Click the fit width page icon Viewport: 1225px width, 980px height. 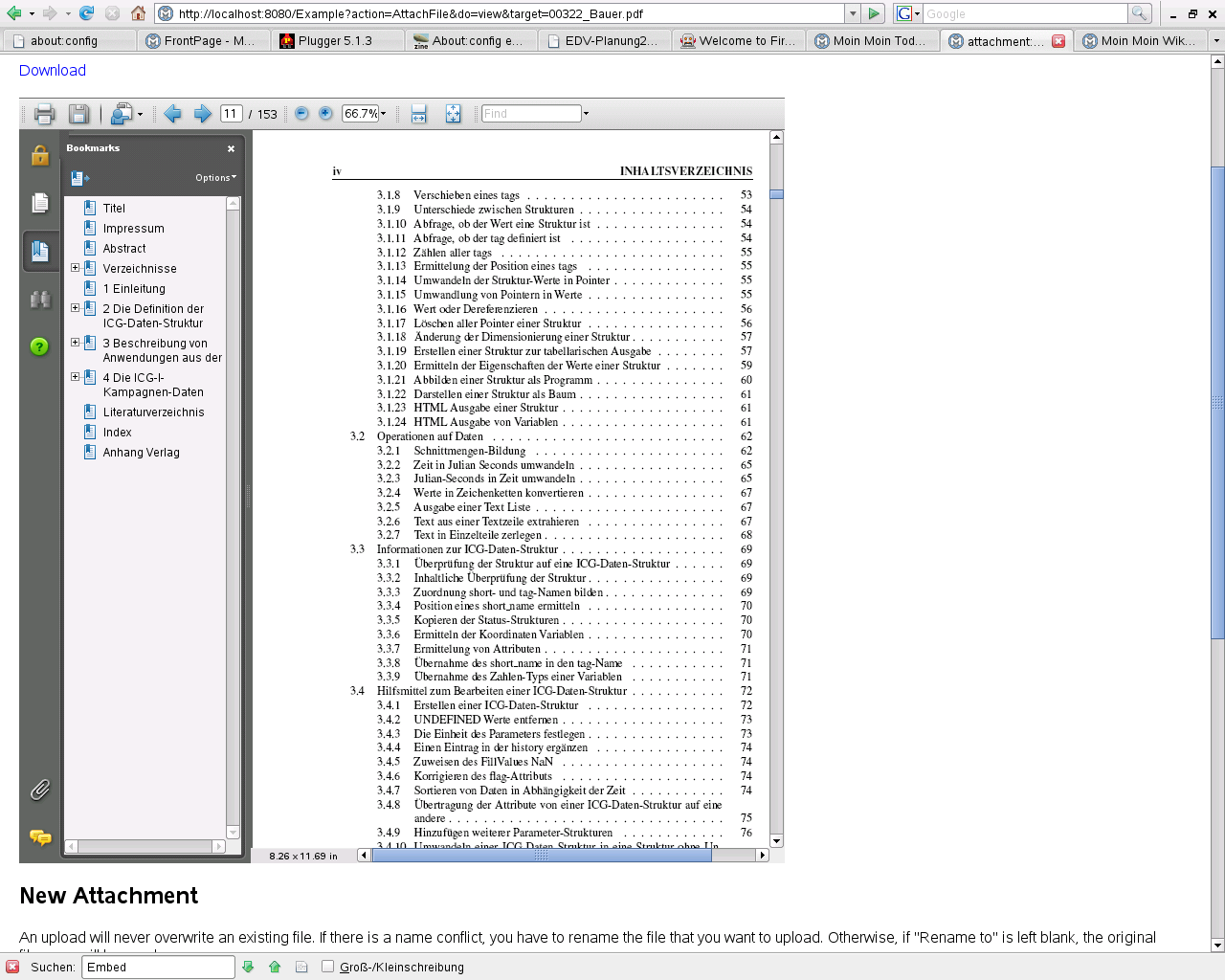[x=418, y=114]
